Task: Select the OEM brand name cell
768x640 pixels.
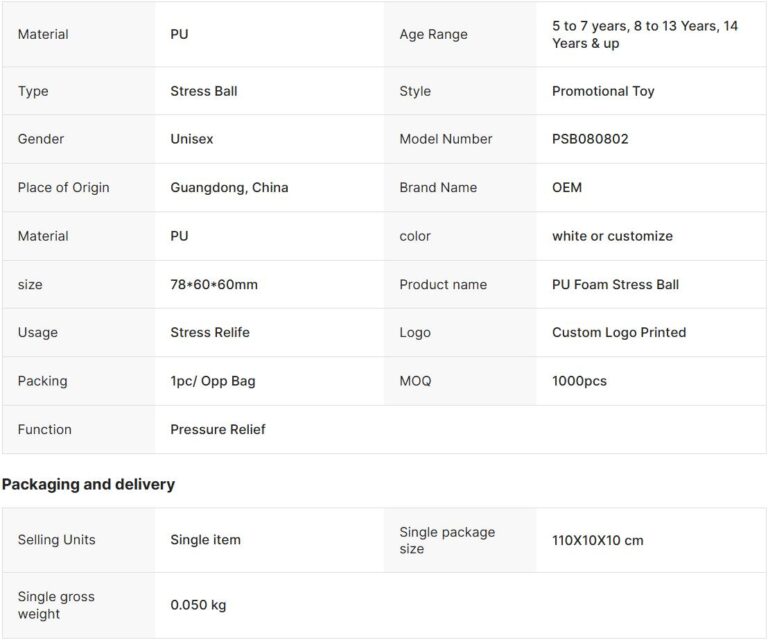Action: pos(566,187)
